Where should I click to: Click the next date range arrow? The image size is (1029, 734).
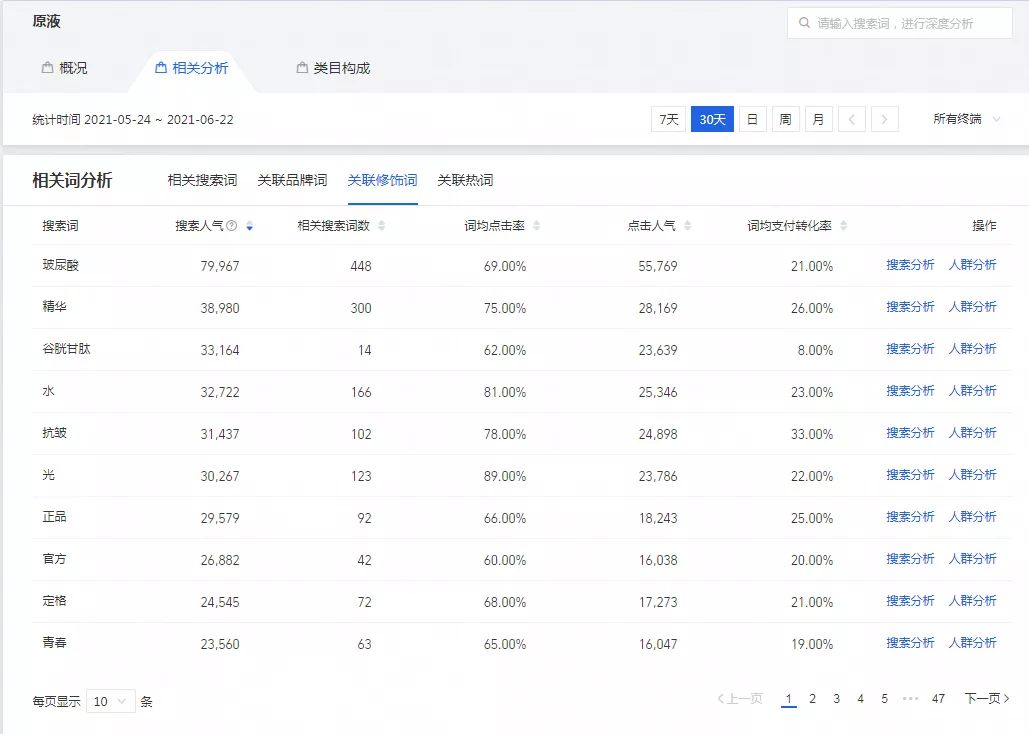tap(884, 118)
